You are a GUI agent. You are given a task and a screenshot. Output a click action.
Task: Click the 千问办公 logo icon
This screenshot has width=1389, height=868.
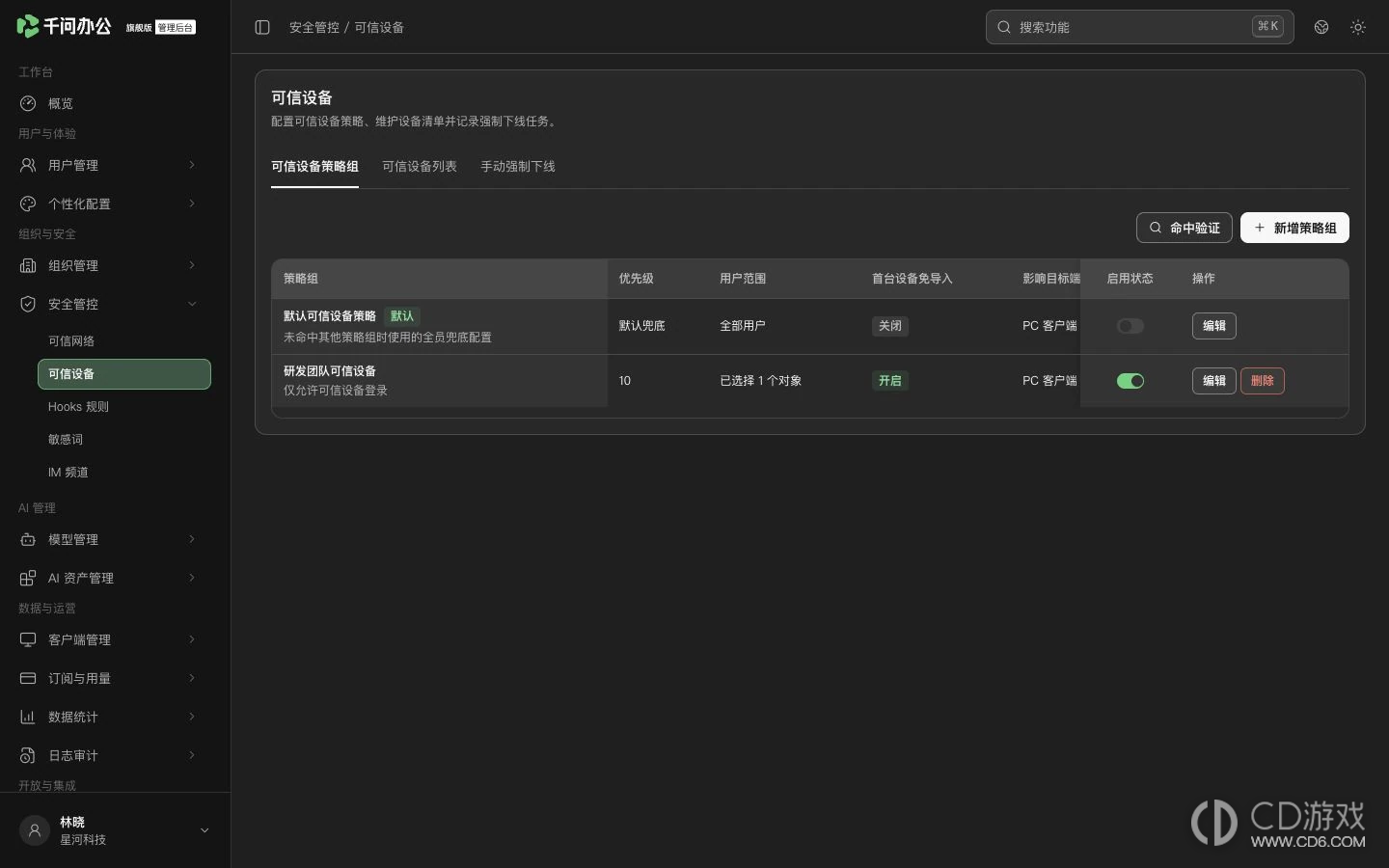(x=28, y=26)
